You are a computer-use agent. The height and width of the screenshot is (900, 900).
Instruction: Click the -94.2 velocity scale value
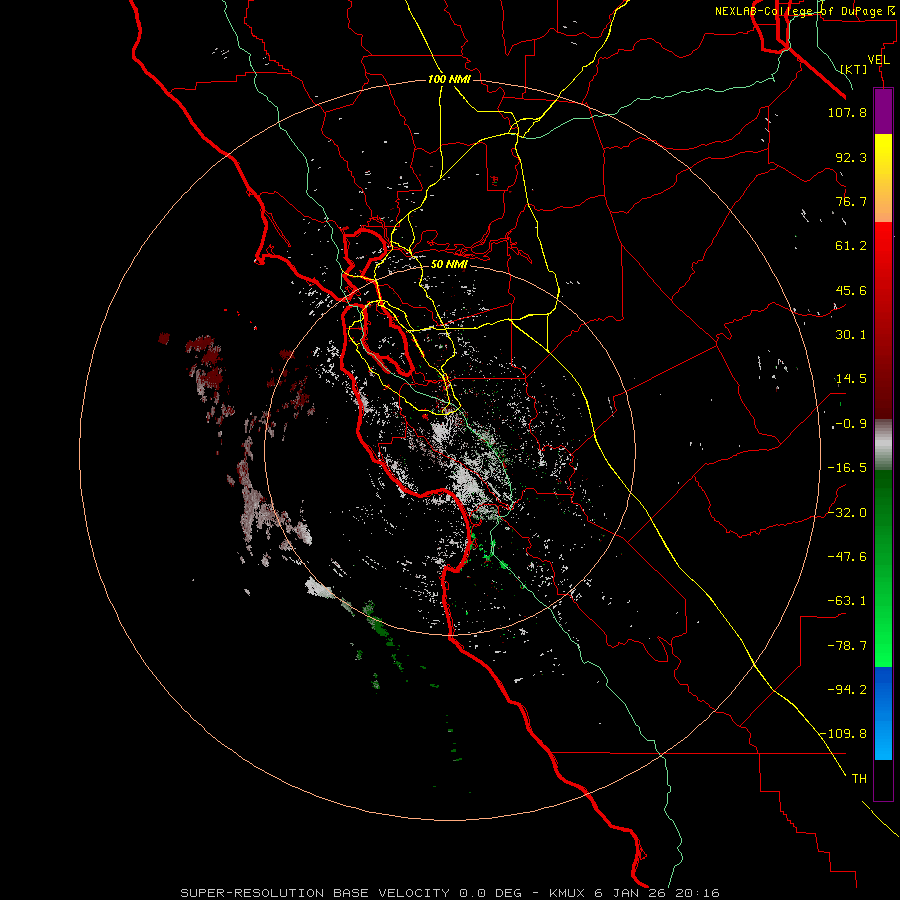(847, 690)
